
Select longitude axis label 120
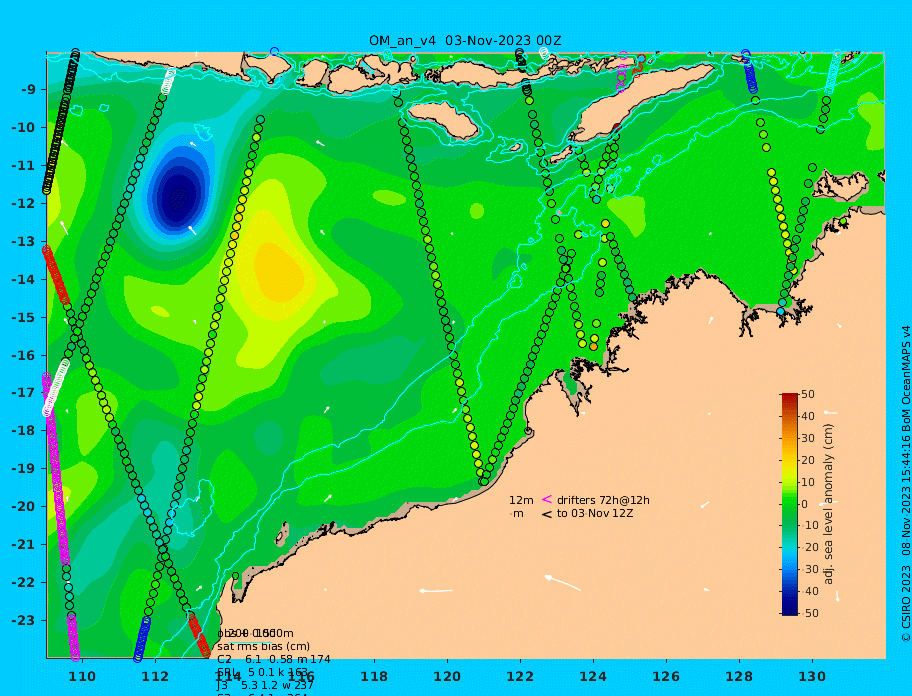447,676
